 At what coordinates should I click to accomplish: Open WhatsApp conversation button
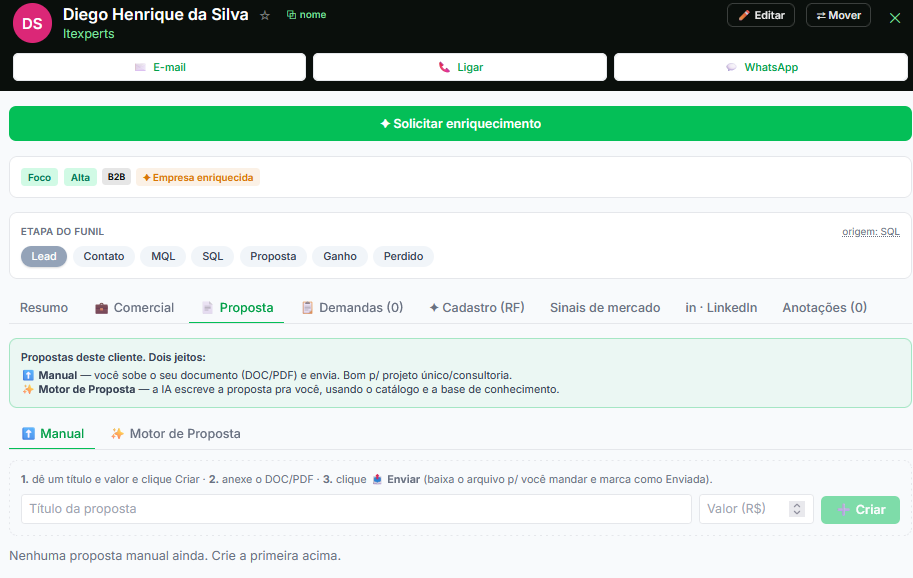pos(760,67)
